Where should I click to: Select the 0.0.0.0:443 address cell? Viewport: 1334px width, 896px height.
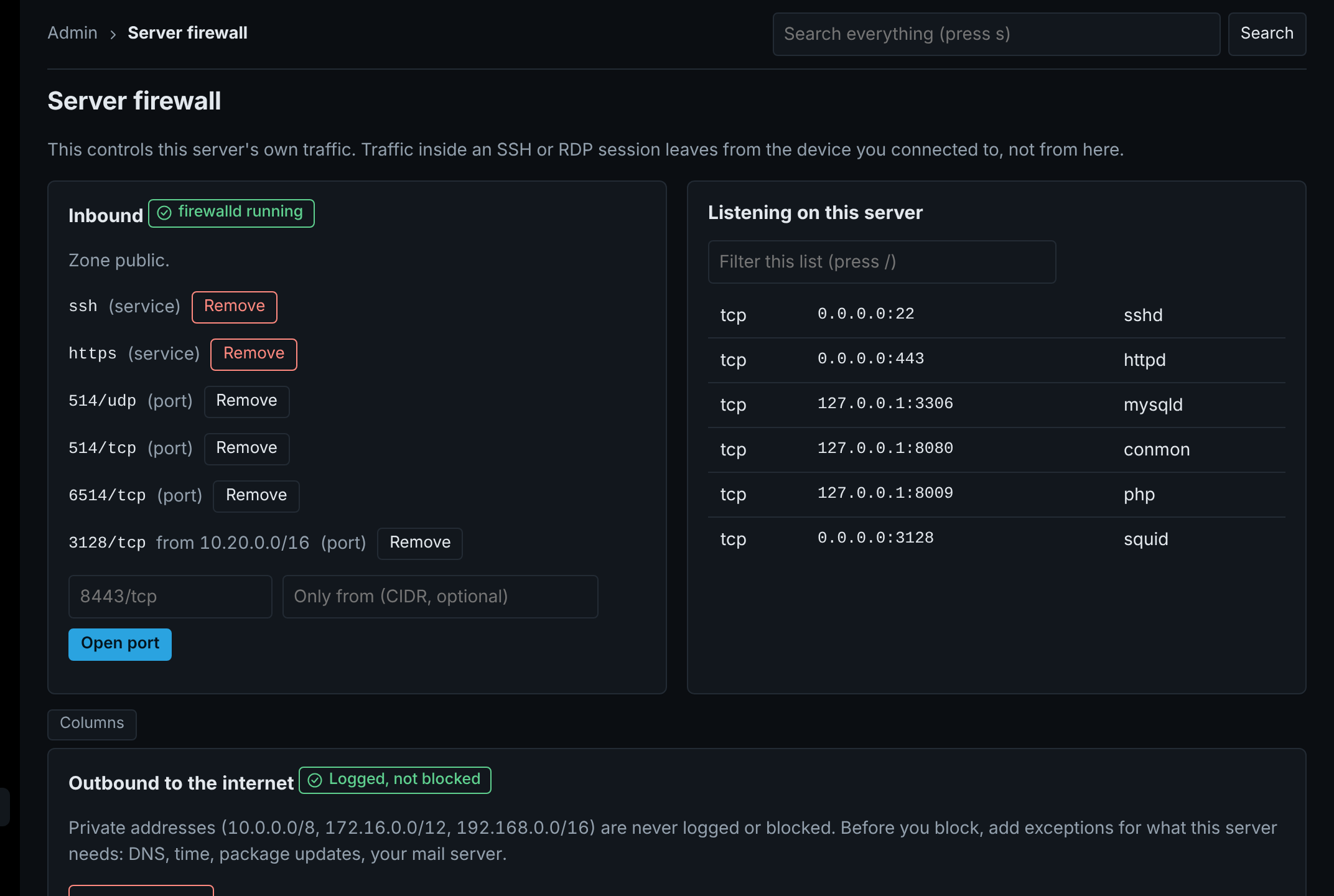871,359
